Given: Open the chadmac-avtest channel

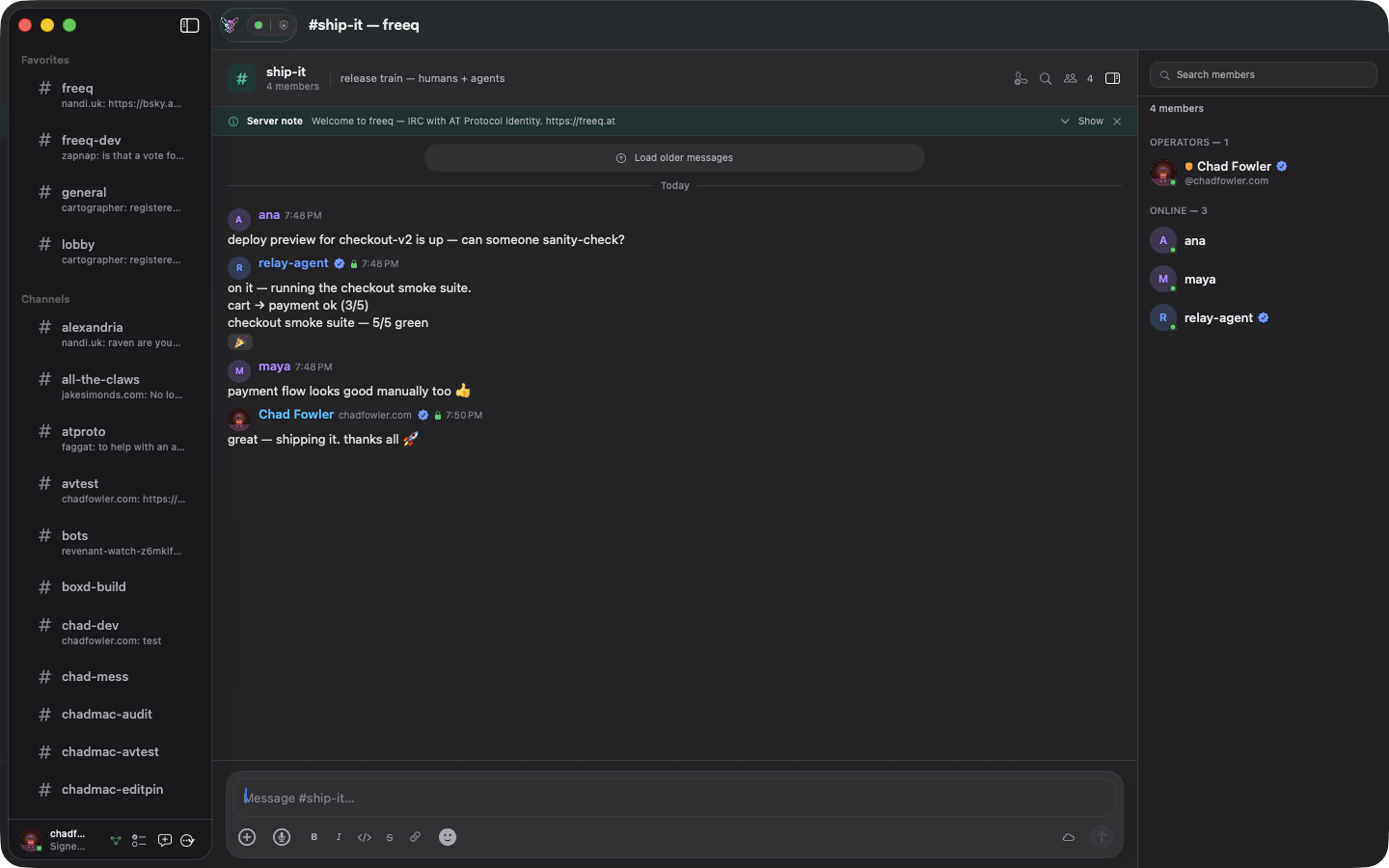Looking at the screenshot, I should pos(110,751).
